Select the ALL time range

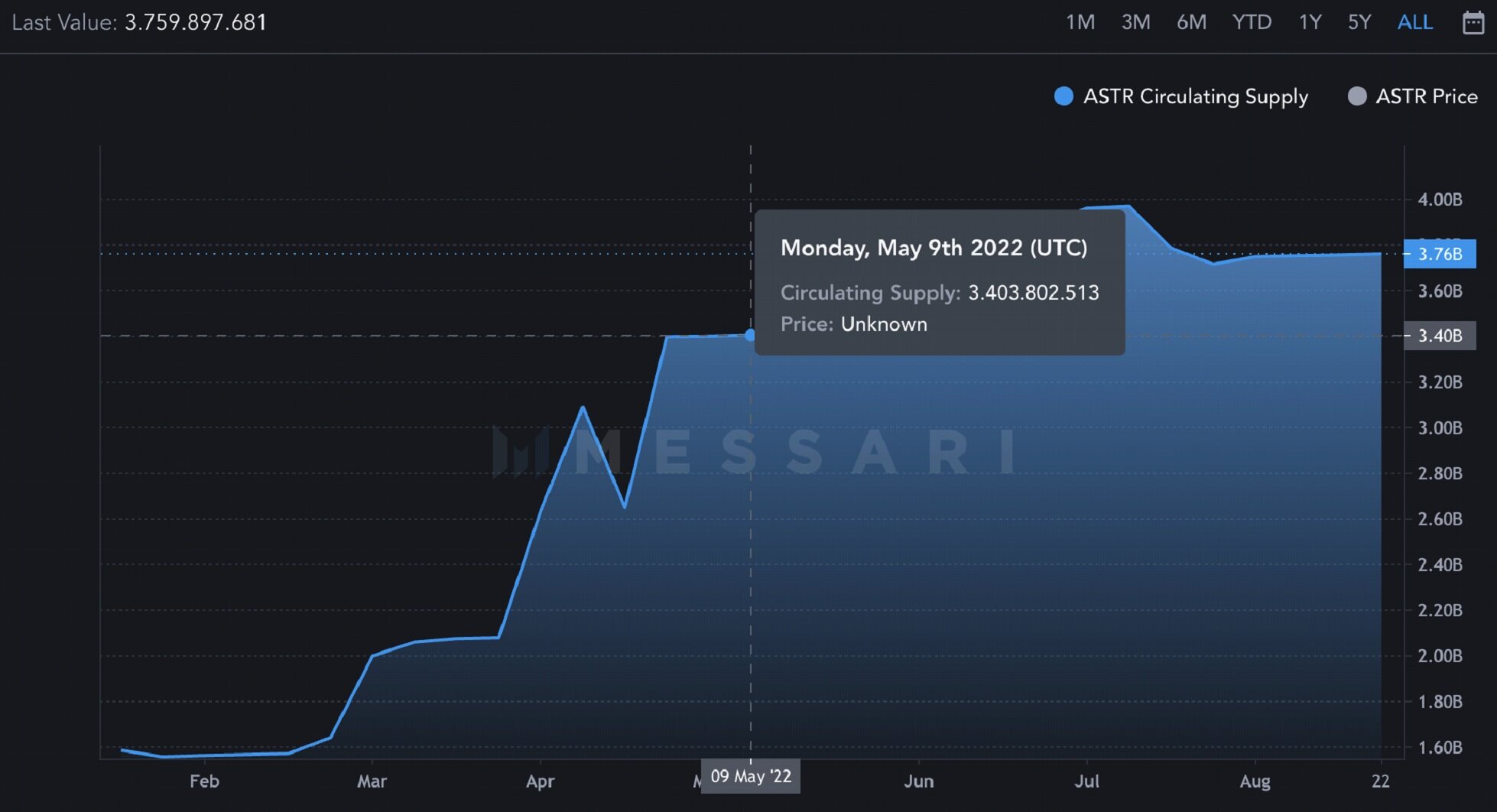(x=1414, y=22)
